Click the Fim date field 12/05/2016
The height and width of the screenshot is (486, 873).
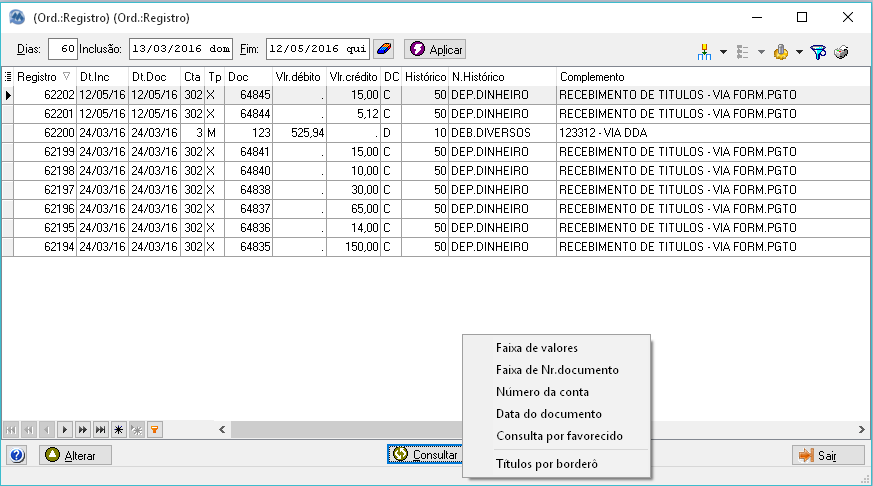click(317, 49)
